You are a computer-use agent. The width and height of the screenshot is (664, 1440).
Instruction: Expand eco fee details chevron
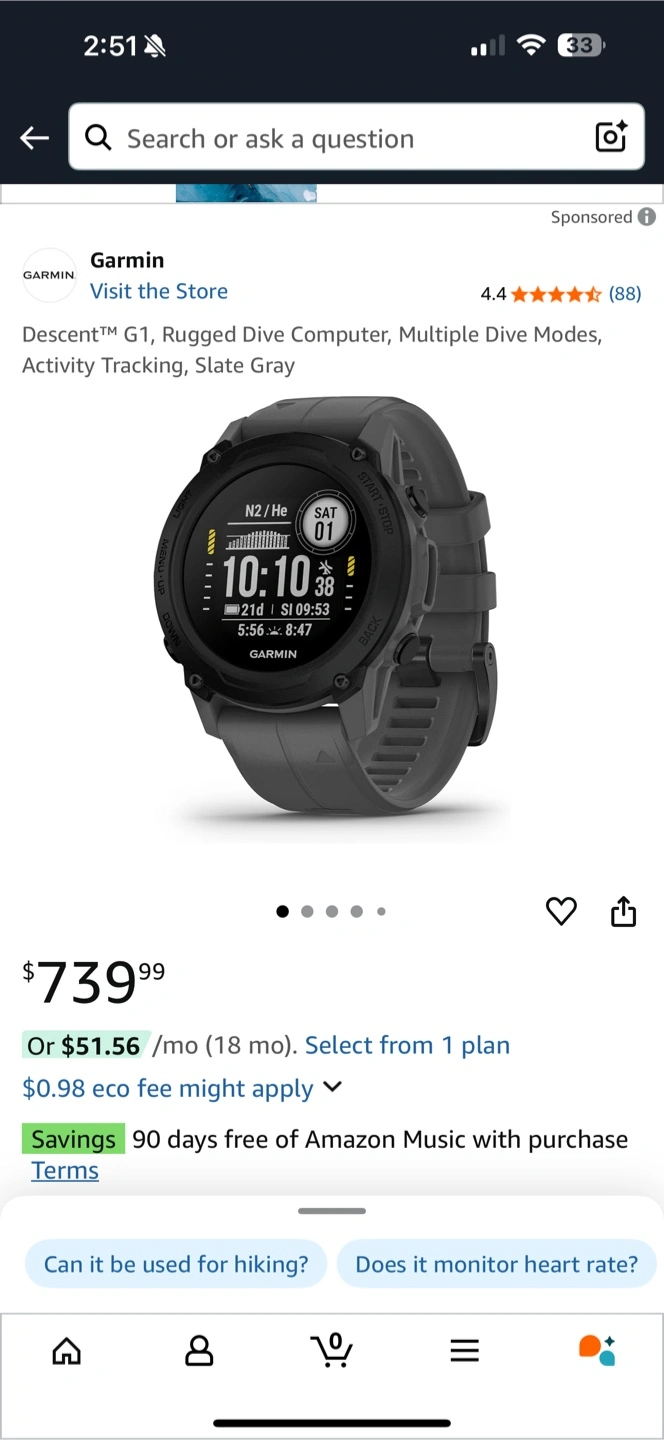coord(333,1087)
